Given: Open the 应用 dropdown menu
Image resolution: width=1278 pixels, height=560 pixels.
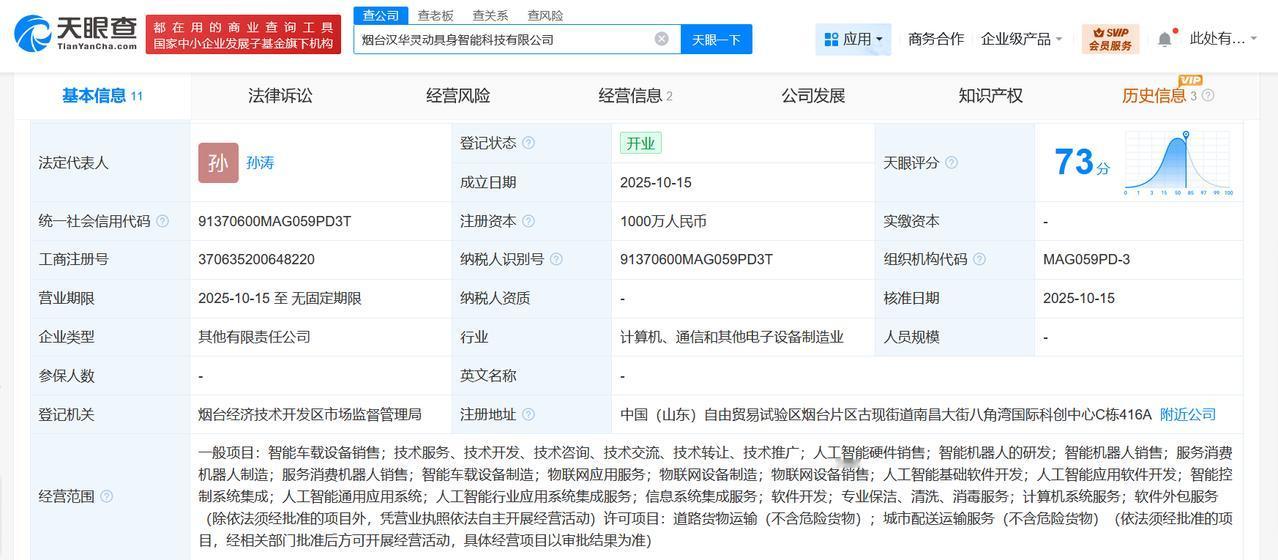Looking at the screenshot, I should click(853, 39).
